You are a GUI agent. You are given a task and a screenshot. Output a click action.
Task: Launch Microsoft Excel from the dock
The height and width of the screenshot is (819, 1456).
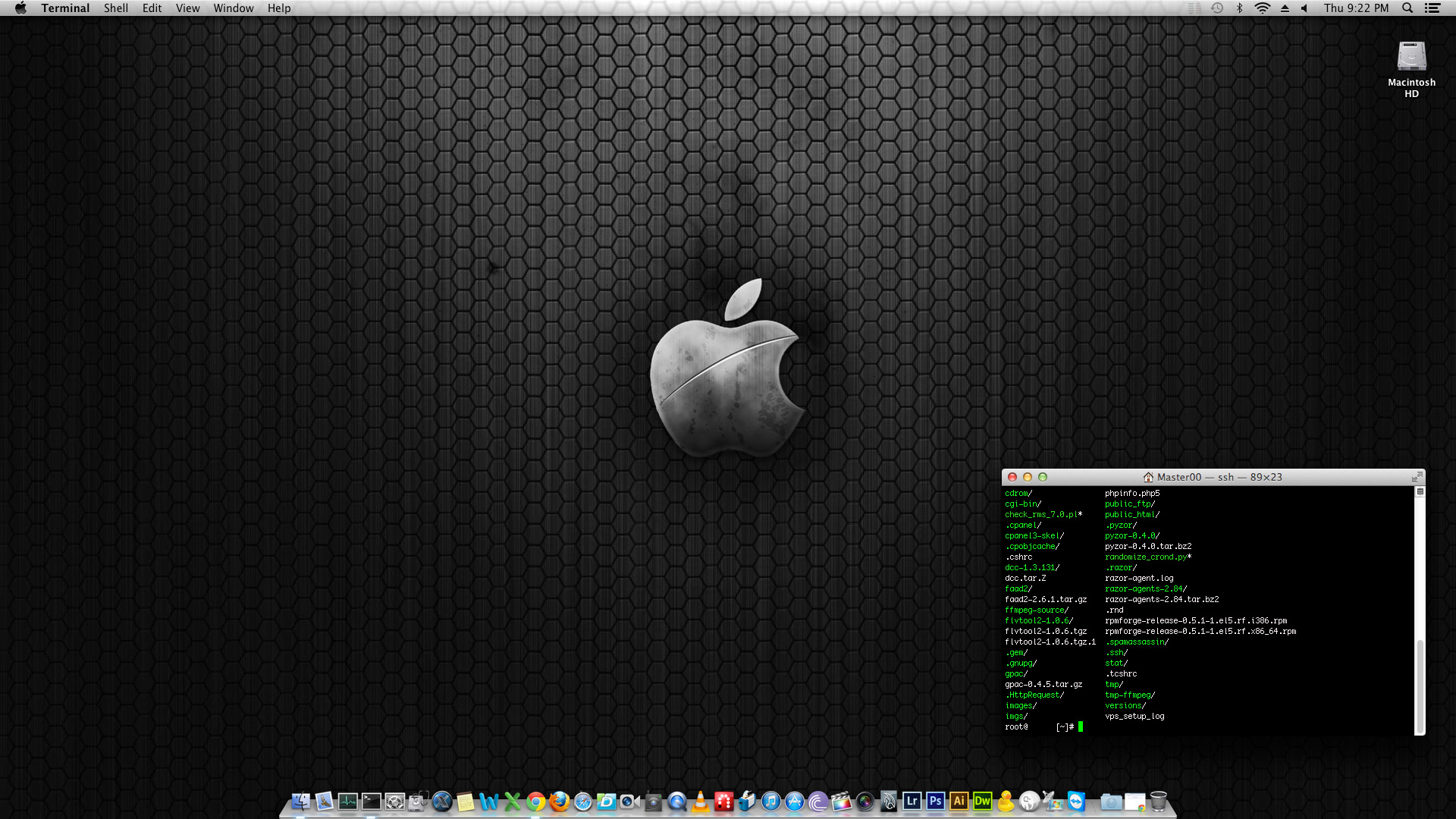[x=513, y=802]
